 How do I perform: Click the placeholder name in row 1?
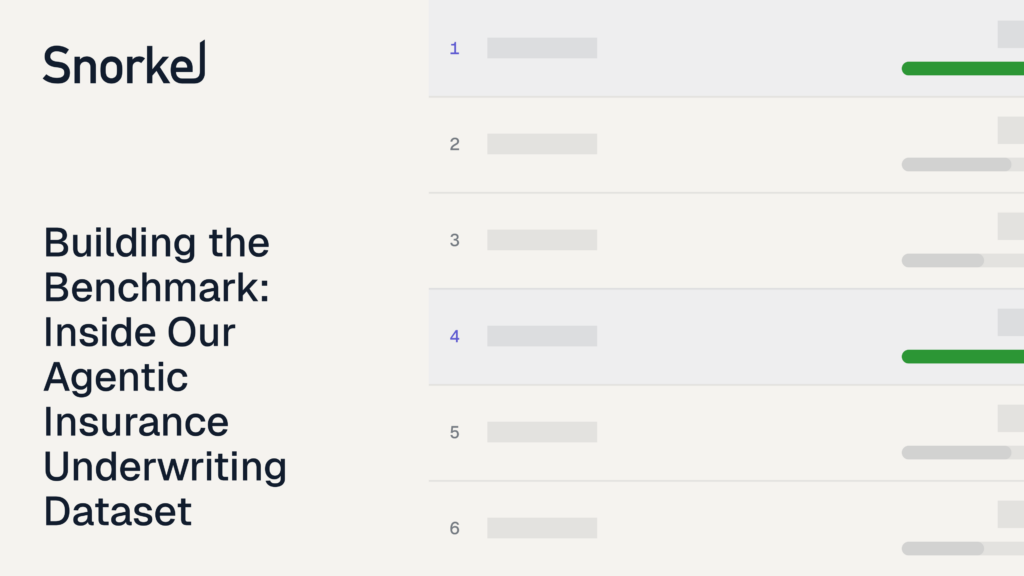(542, 48)
